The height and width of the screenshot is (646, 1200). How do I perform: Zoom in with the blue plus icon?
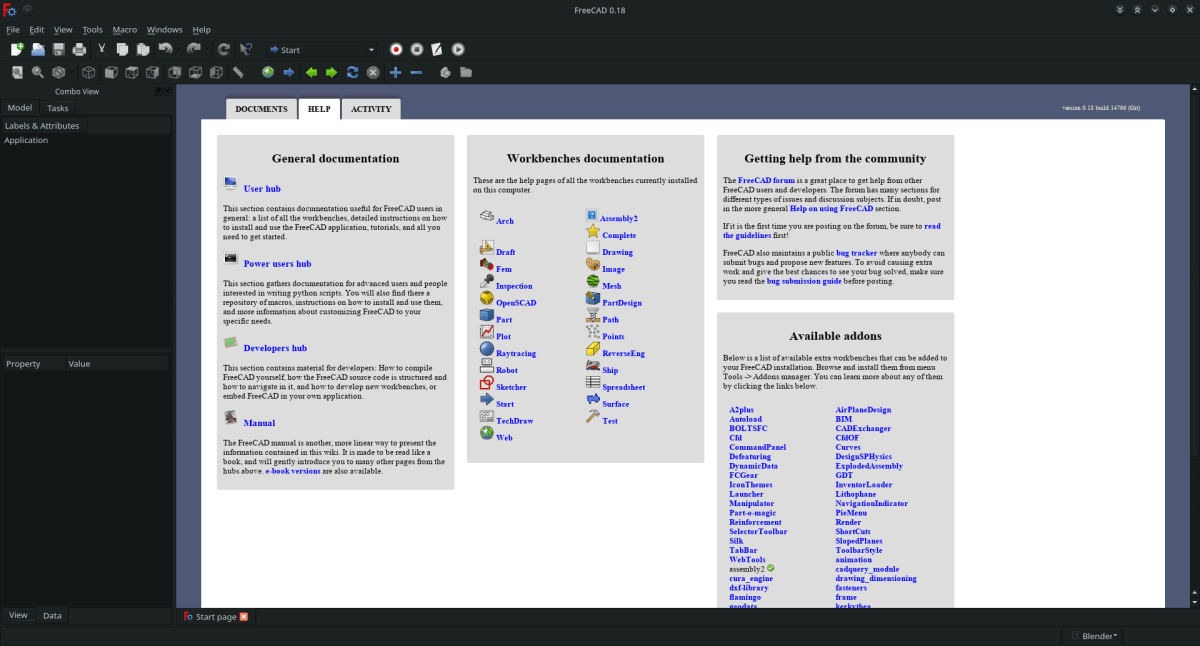pos(395,72)
